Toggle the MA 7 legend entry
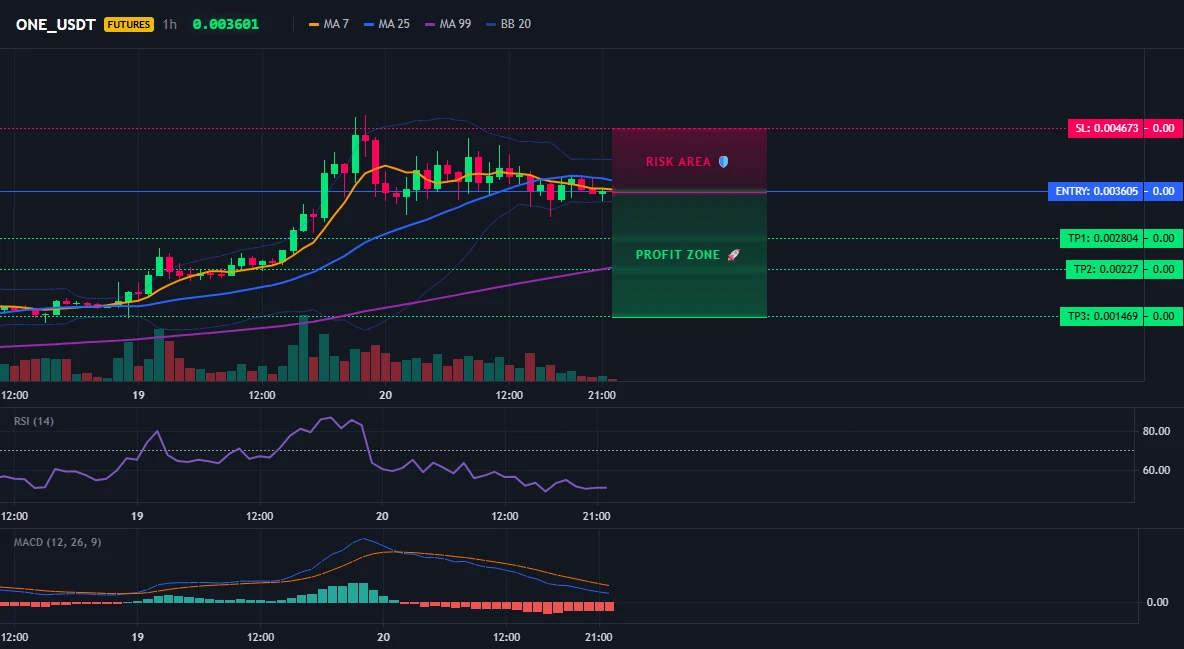The width and height of the screenshot is (1184, 649). 329,24
